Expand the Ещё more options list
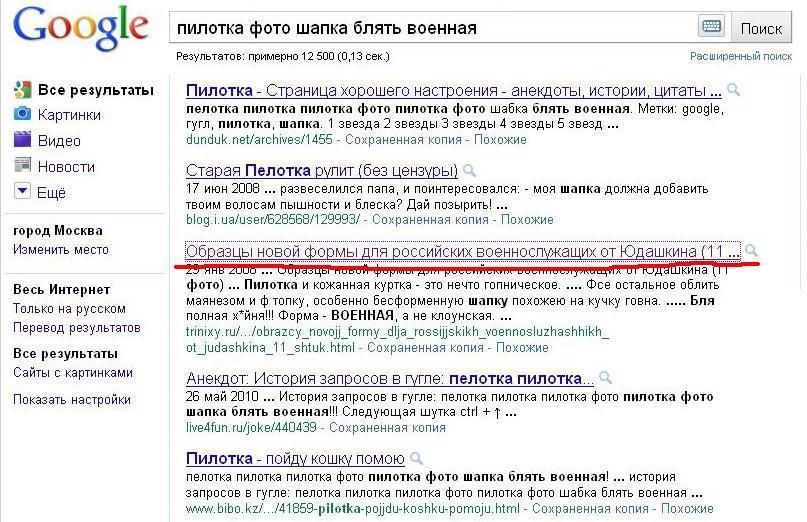This screenshot has width=807, height=522. point(50,192)
